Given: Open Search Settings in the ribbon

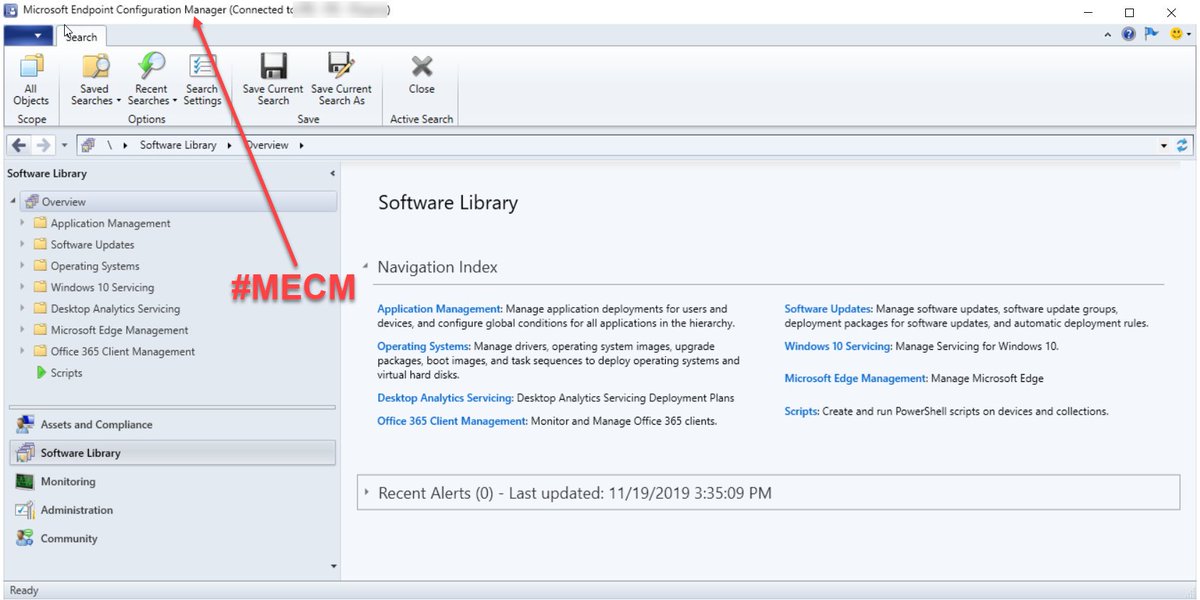Looking at the screenshot, I should [x=203, y=80].
